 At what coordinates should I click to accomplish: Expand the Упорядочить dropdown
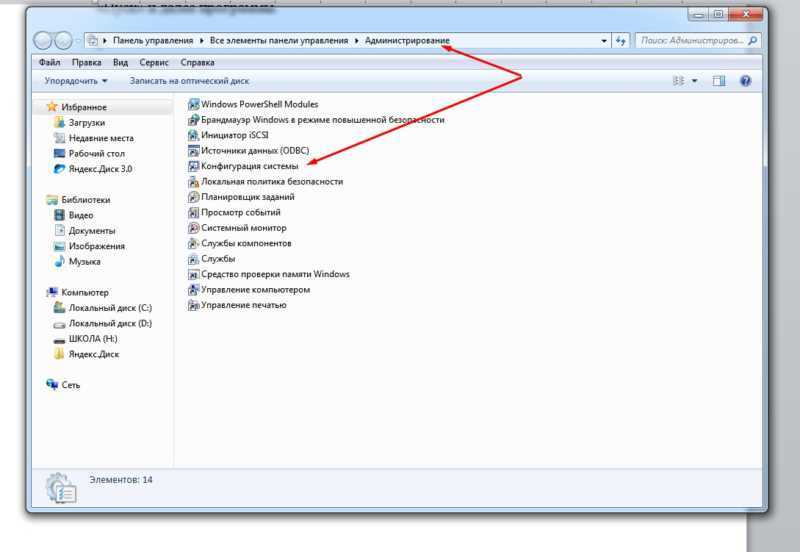[x=76, y=81]
